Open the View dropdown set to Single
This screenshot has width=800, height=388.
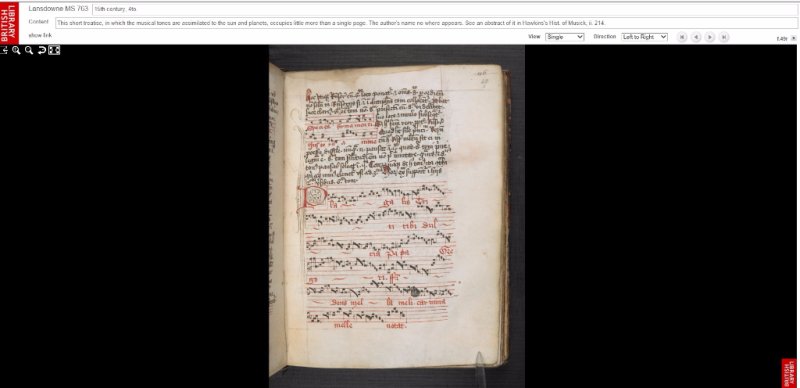[564, 37]
